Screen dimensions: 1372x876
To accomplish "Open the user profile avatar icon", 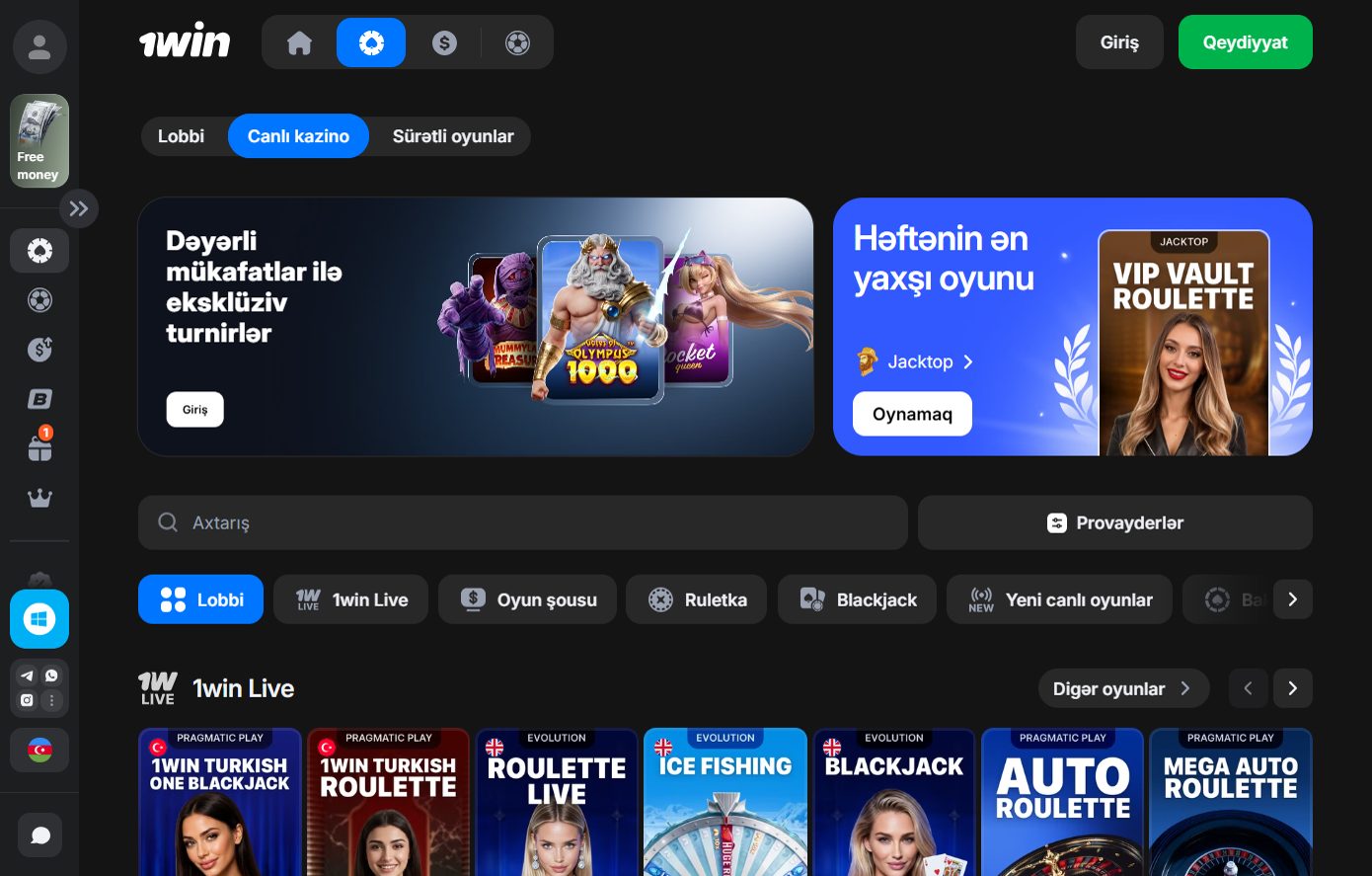I will coord(39,46).
